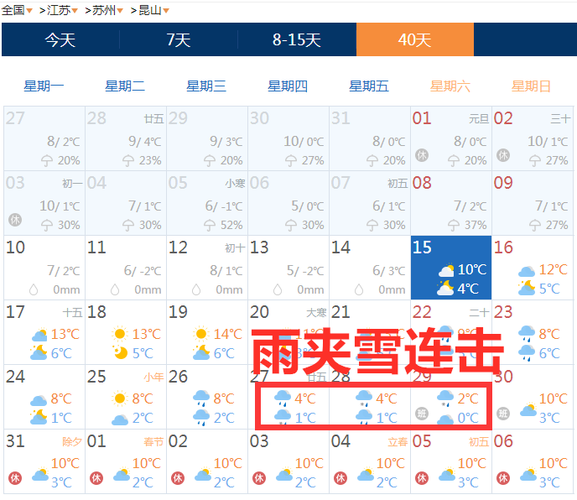577x500 pixels.
Task: Click the cloudy icon on date 16
Action: 526,272
